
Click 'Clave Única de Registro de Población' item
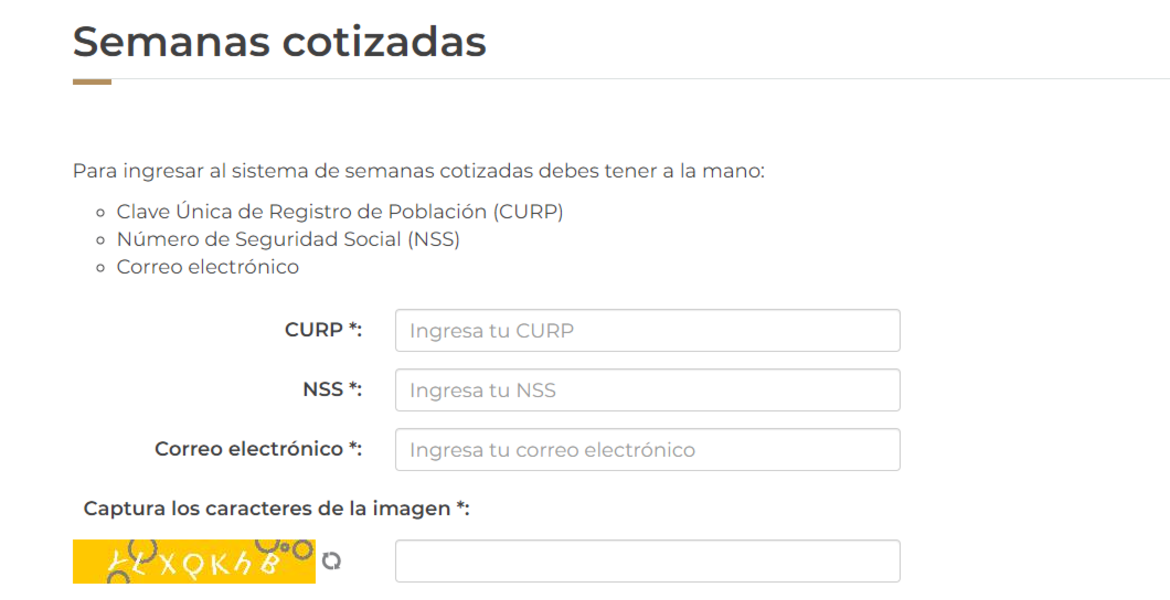[340, 212]
